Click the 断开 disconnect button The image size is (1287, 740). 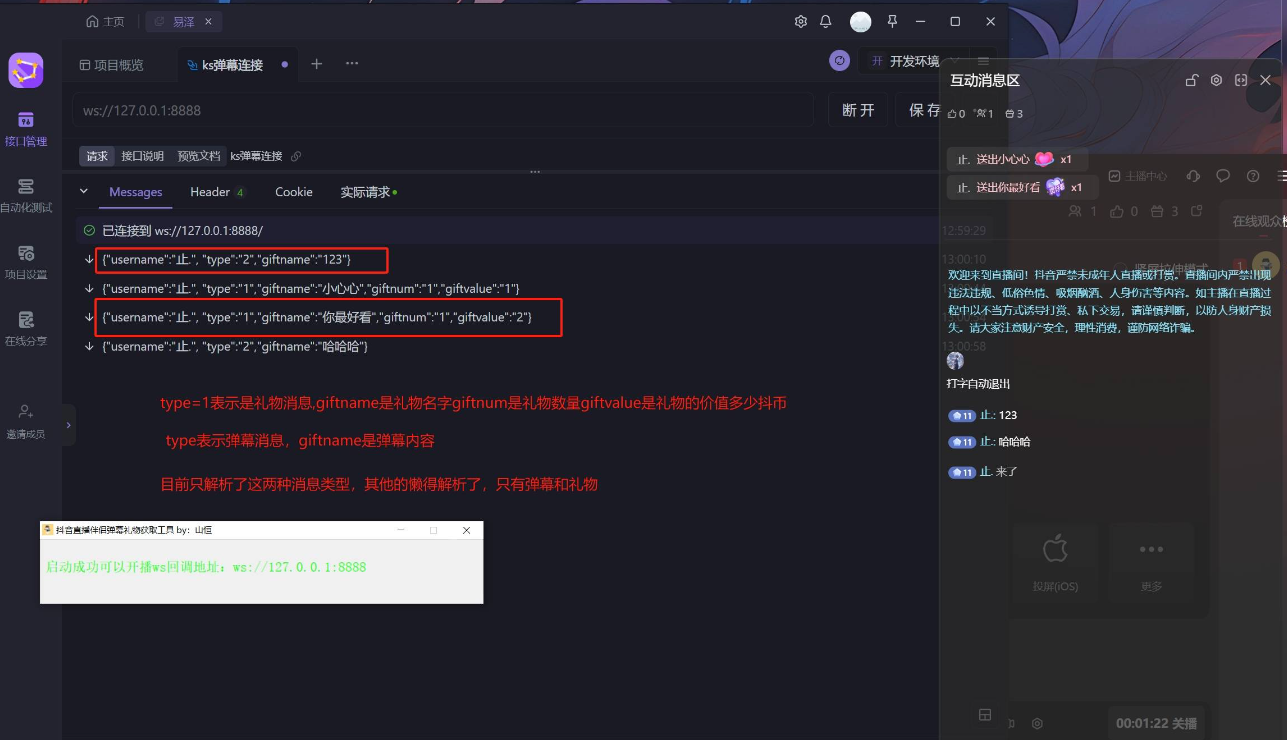(x=858, y=110)
